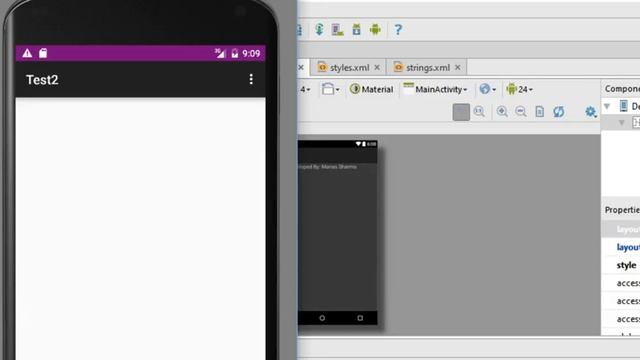Click the 9:09 clock in emulator
640x360 pixels.
click(251, 53)
